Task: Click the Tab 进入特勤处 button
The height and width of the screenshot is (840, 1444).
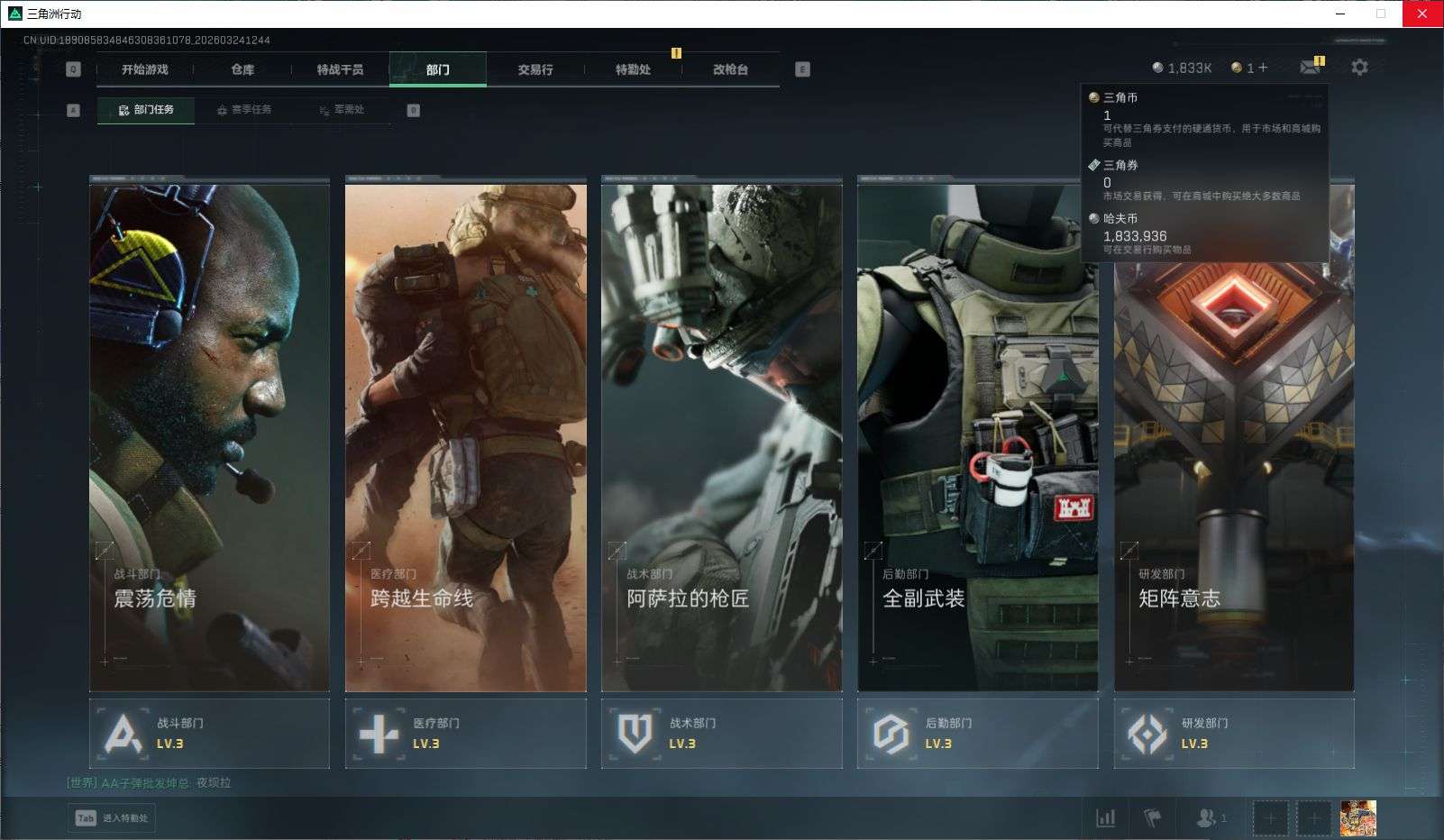Action: [112, 818]
